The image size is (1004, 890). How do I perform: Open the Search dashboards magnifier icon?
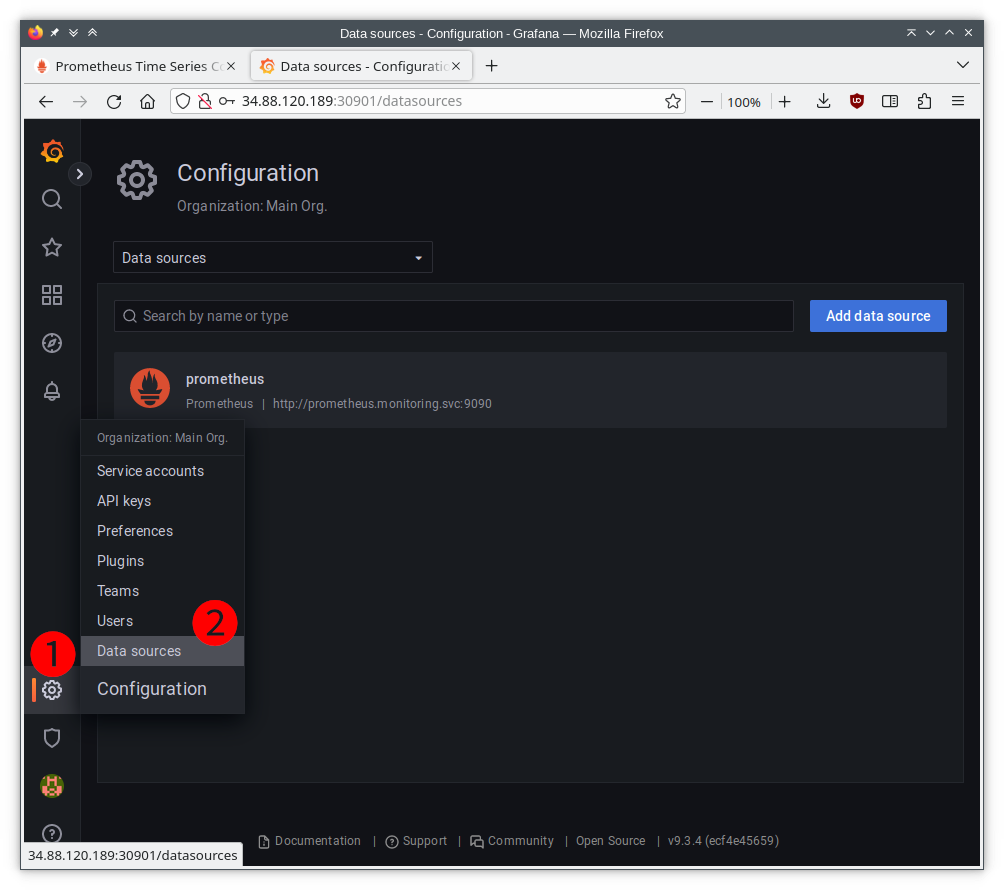click(x=52, y=200)
